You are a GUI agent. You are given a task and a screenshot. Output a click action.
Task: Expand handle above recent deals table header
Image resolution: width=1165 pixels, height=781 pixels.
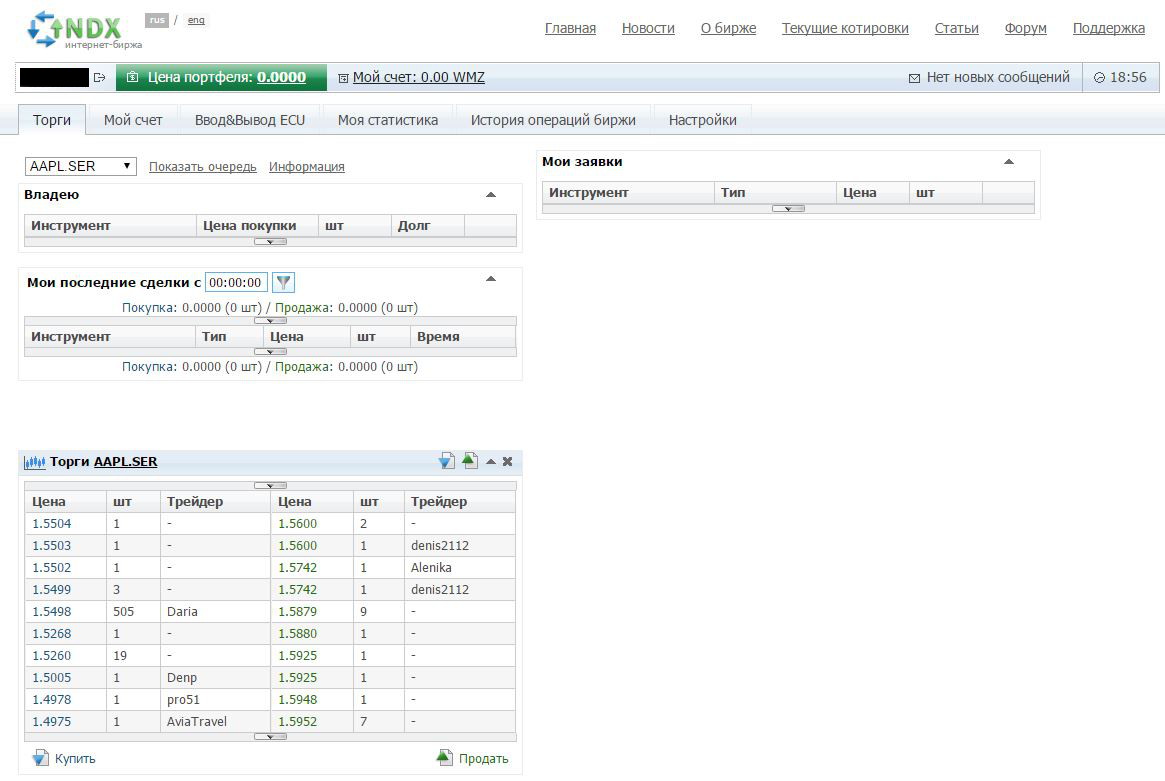click(x=270, y=321)
